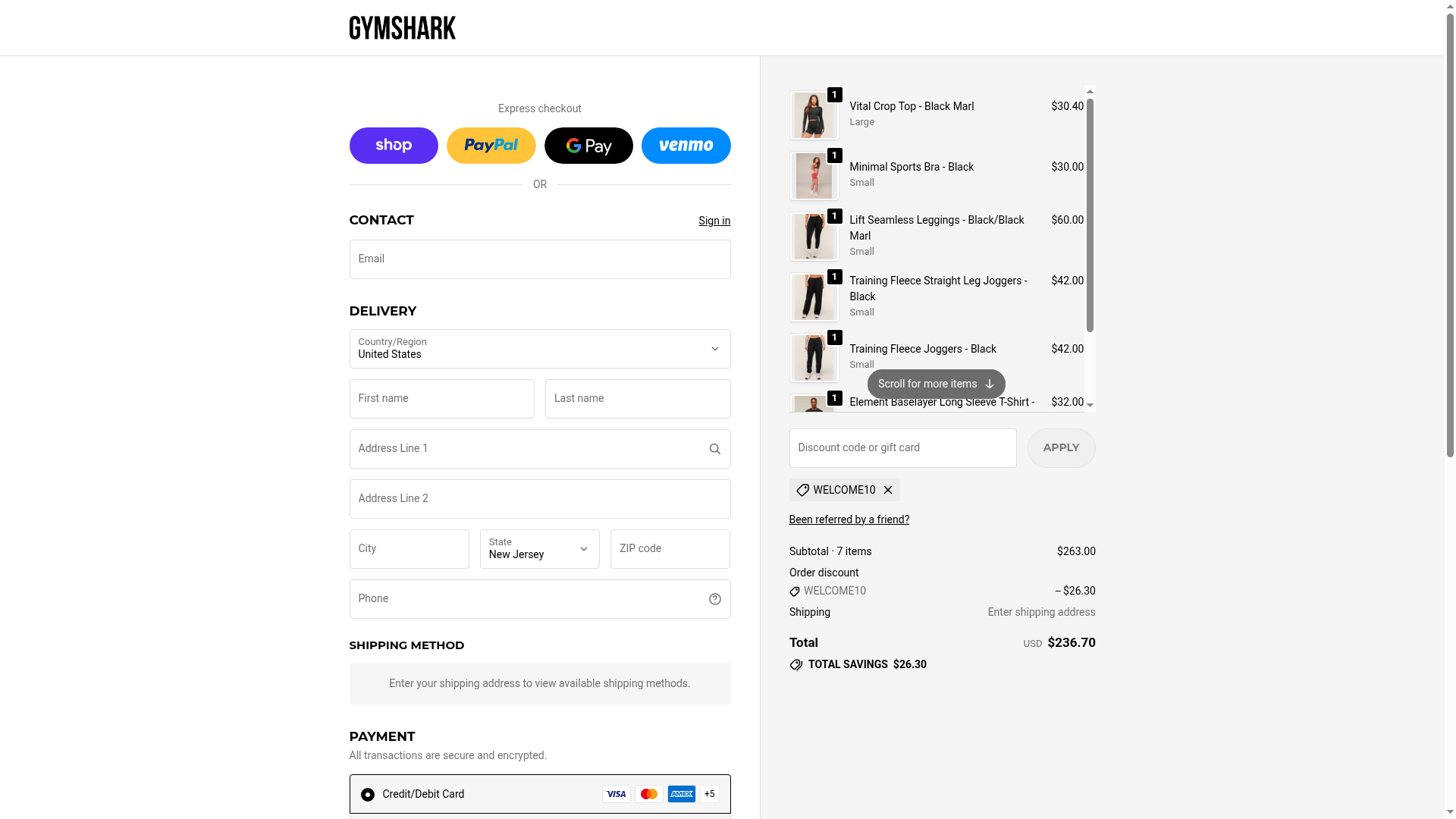Click the address search magnifier icon
Screen dimensions: 1456x819
click(x=714, y=449)
